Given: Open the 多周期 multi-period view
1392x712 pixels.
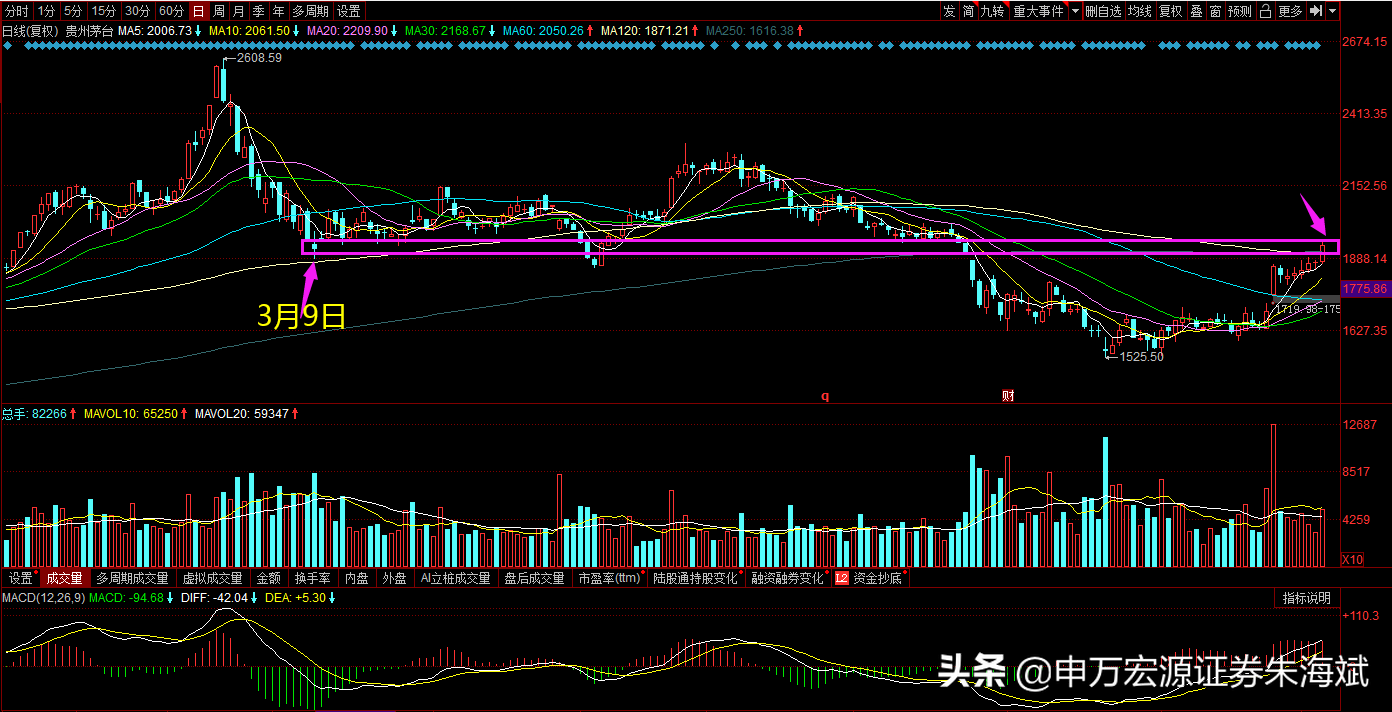Looking at the screenshot, I should click(310, 11).
